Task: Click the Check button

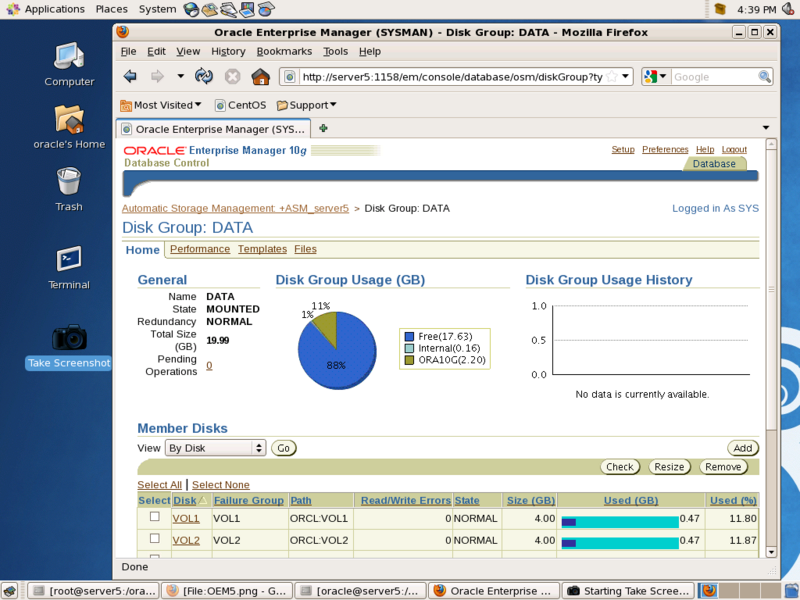Action: [x=620, y=467]
